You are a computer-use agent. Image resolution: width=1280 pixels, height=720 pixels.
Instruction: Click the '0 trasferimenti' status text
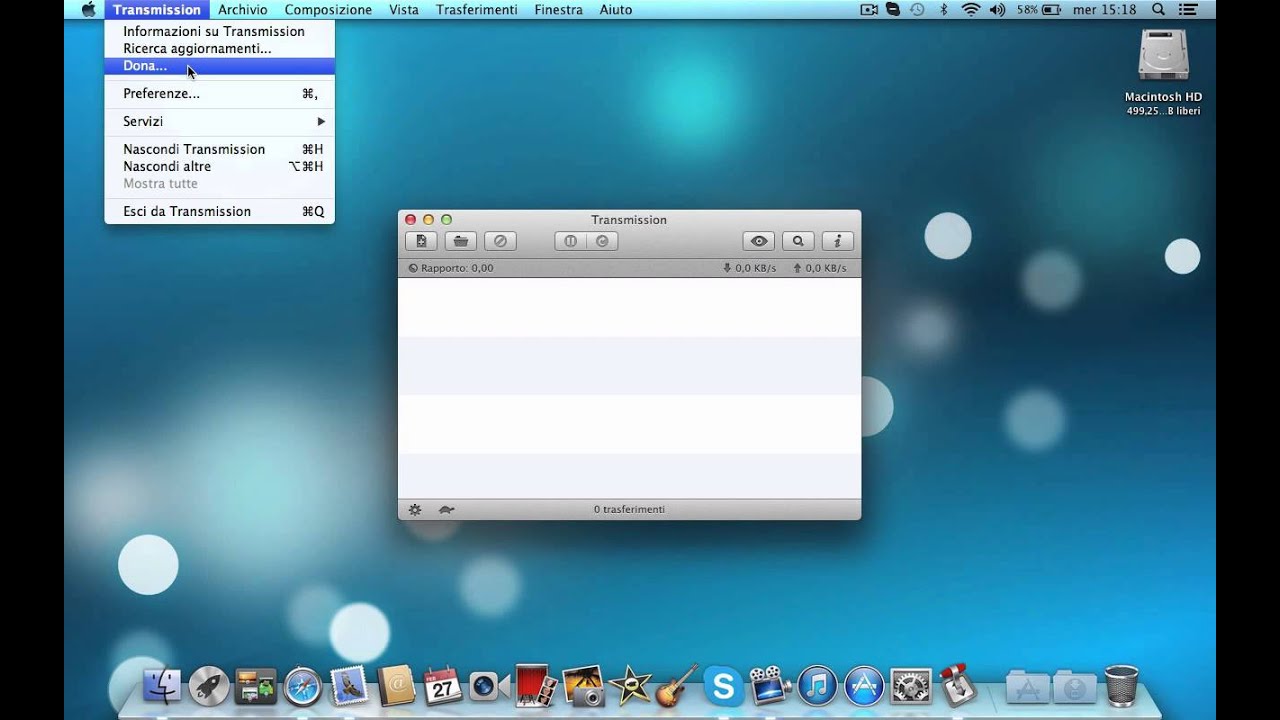click(x=629, y=509)
